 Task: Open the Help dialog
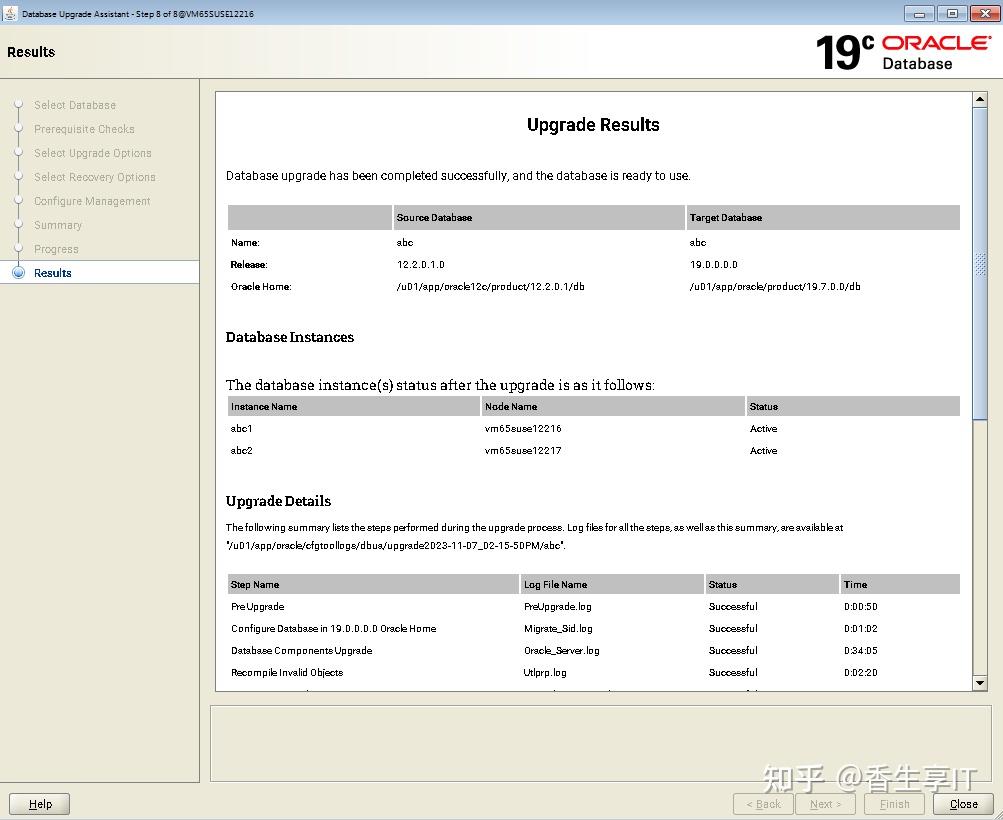[x=39, y=803]
